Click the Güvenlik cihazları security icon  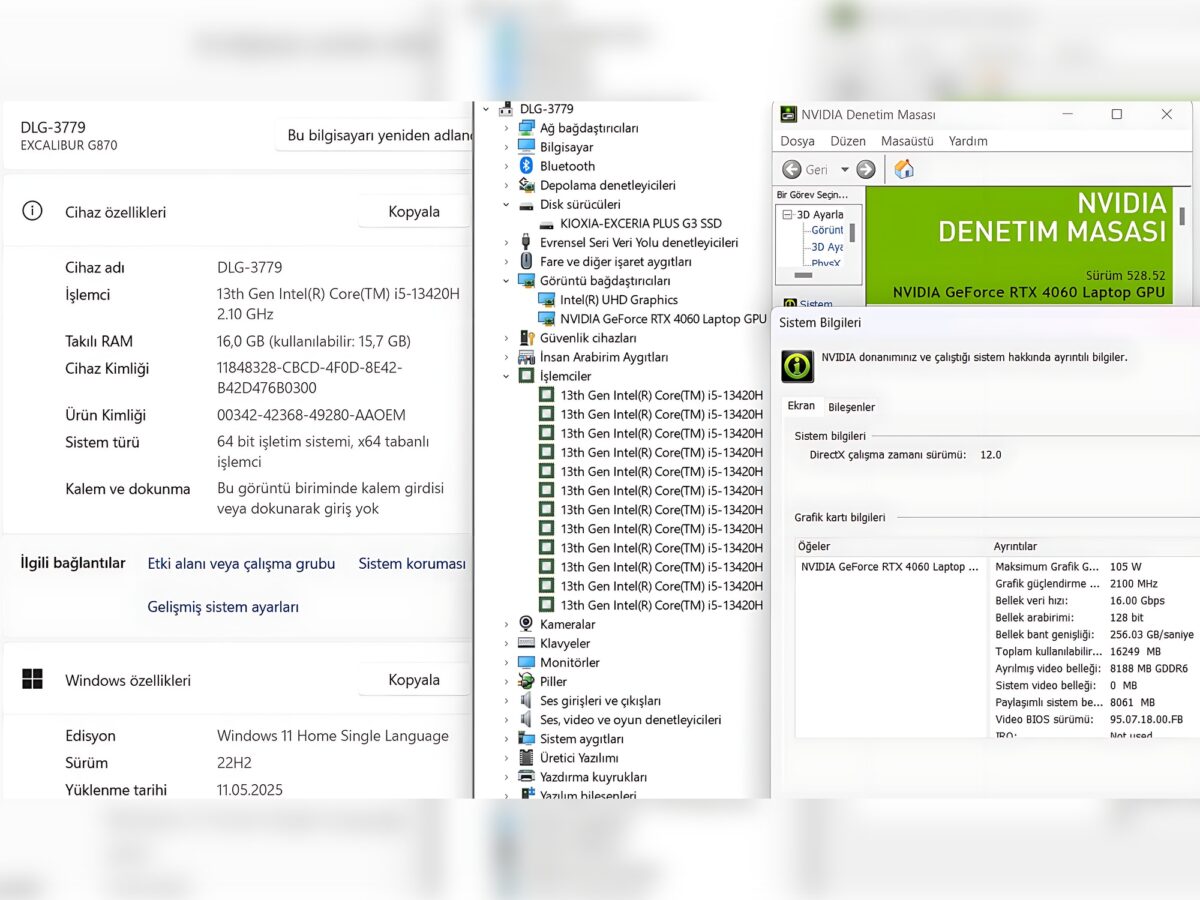526,338
